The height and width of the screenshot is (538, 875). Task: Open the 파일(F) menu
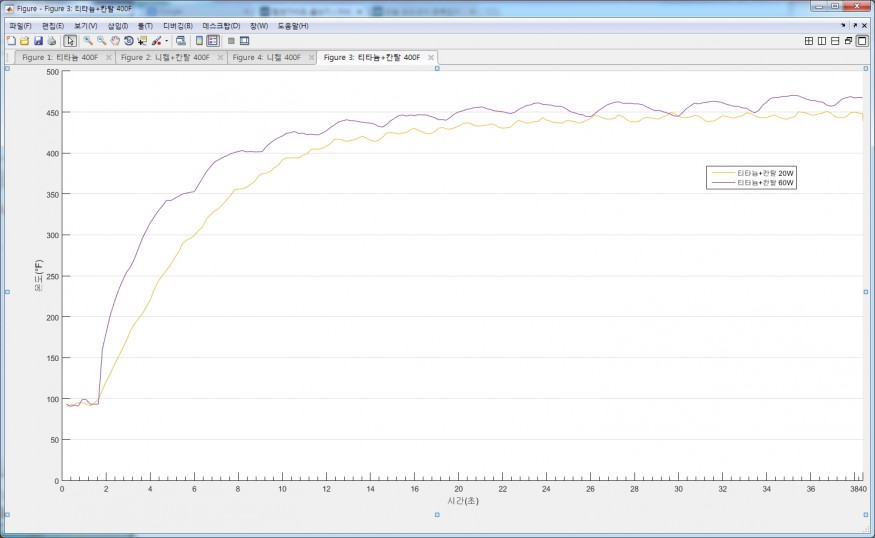20,26
